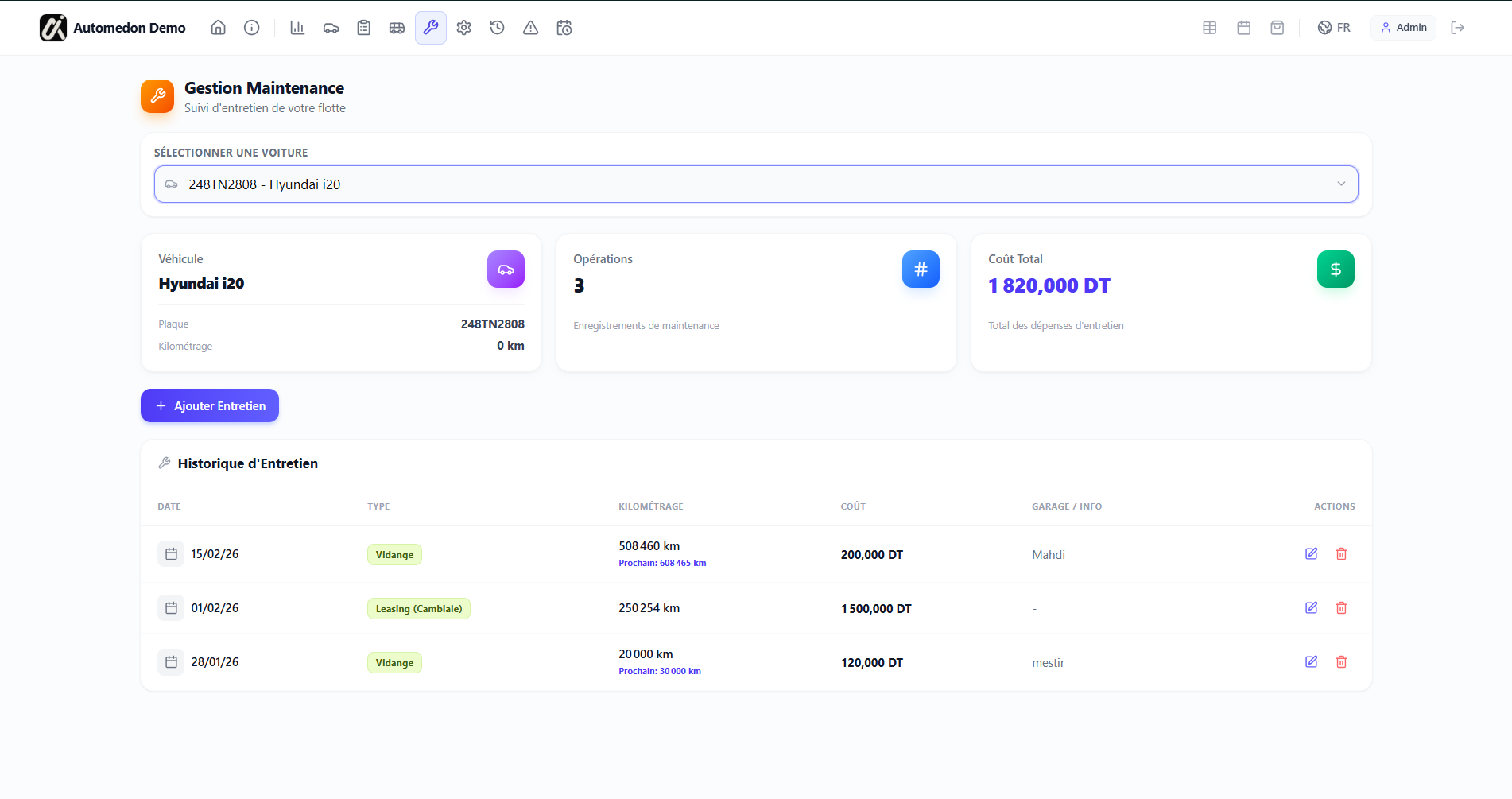The width and height of the screenshot is (1512, 799).
Task: Log out using the exit arrow icon
Action: coord(1459,27)
